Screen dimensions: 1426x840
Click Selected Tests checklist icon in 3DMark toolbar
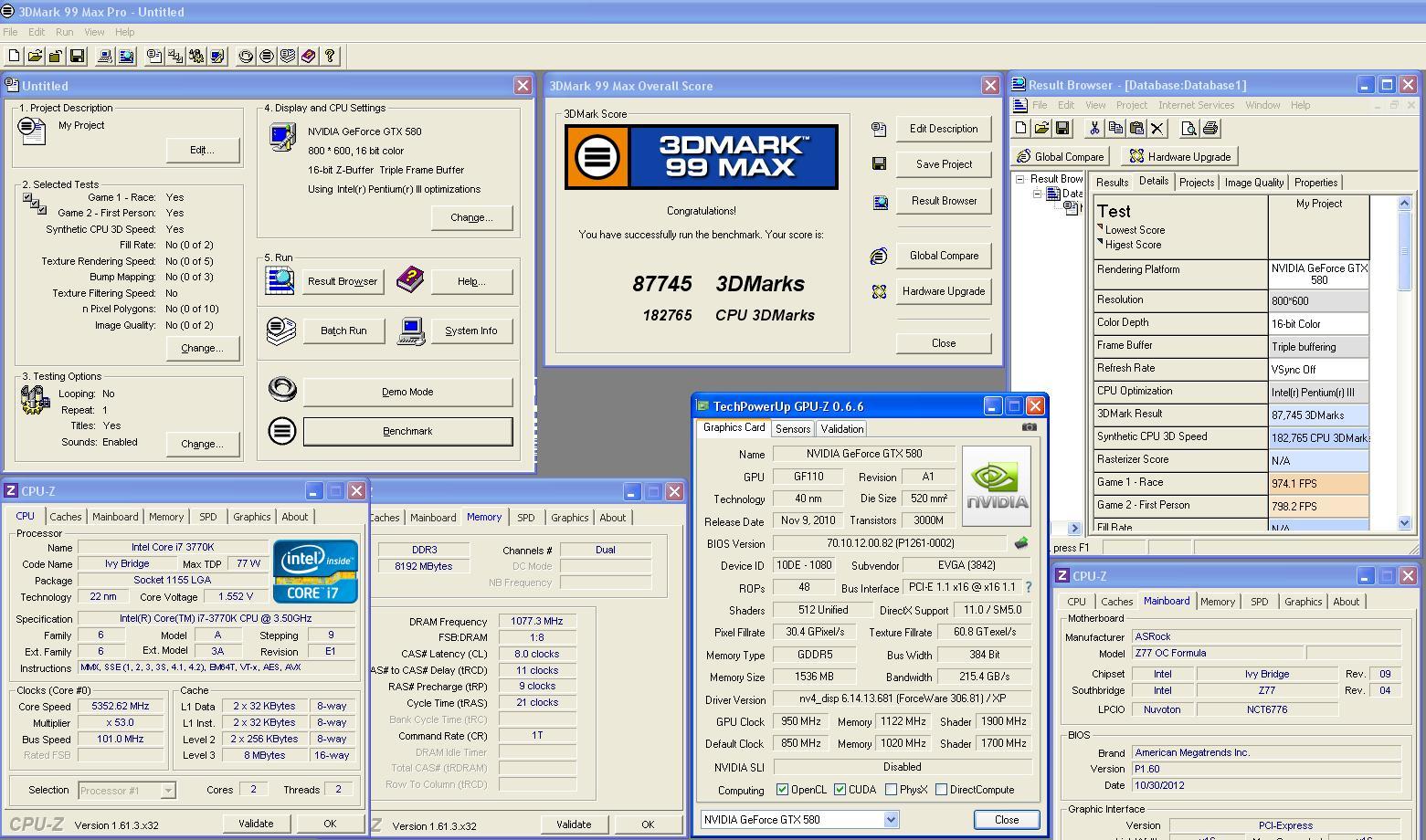[175, 57]
